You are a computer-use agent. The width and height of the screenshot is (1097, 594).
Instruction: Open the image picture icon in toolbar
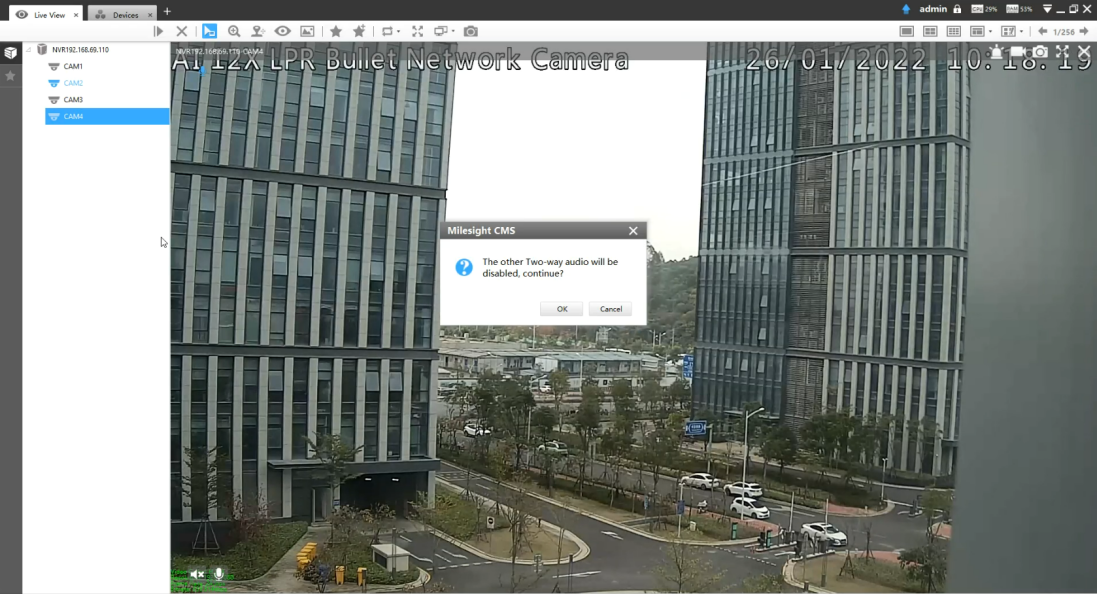pos(307,31)
